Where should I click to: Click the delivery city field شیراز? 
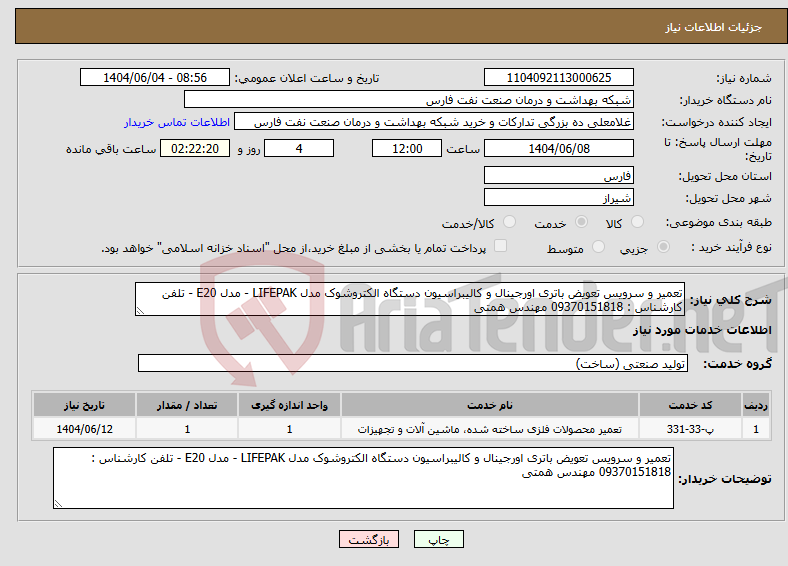click(558, 197)
